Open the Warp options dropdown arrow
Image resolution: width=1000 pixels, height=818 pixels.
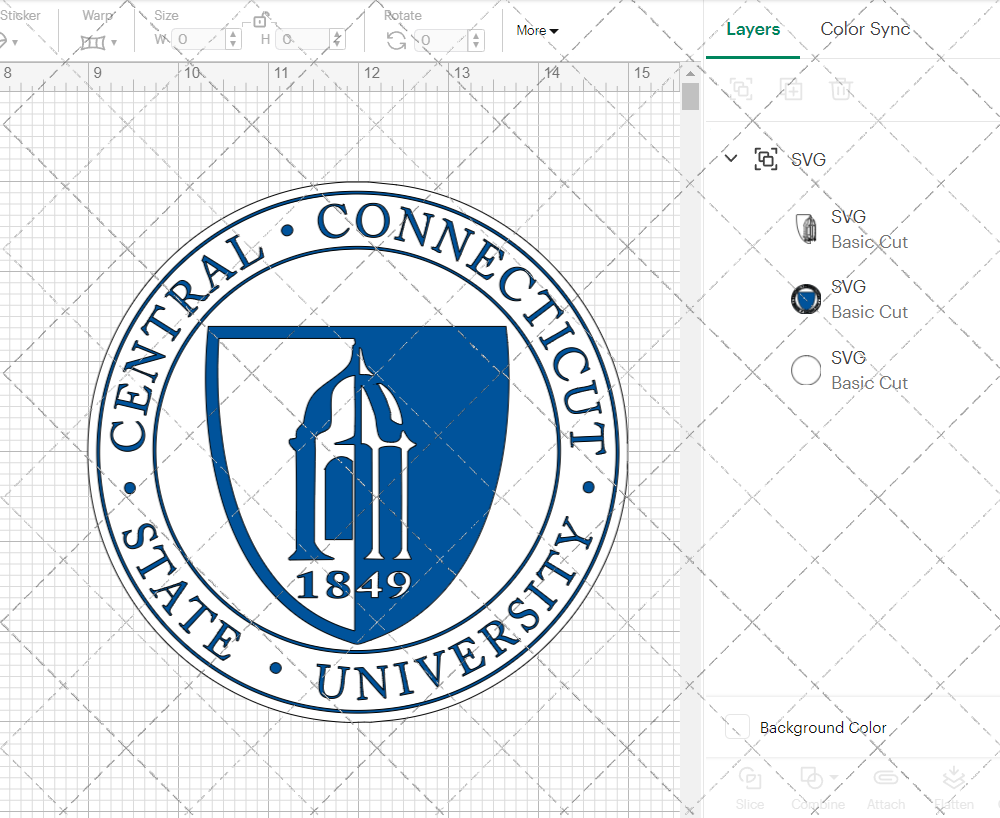(113, 42)
